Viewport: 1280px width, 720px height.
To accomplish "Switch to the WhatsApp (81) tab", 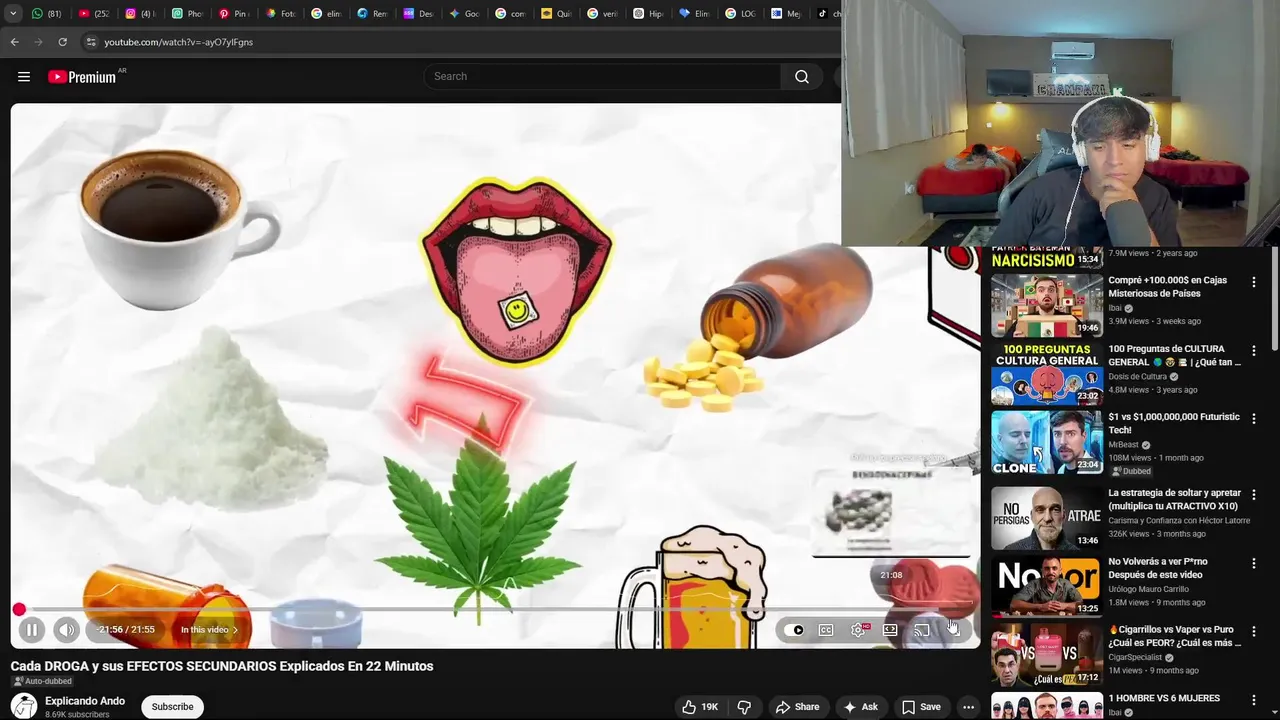I will click(46, 14).
